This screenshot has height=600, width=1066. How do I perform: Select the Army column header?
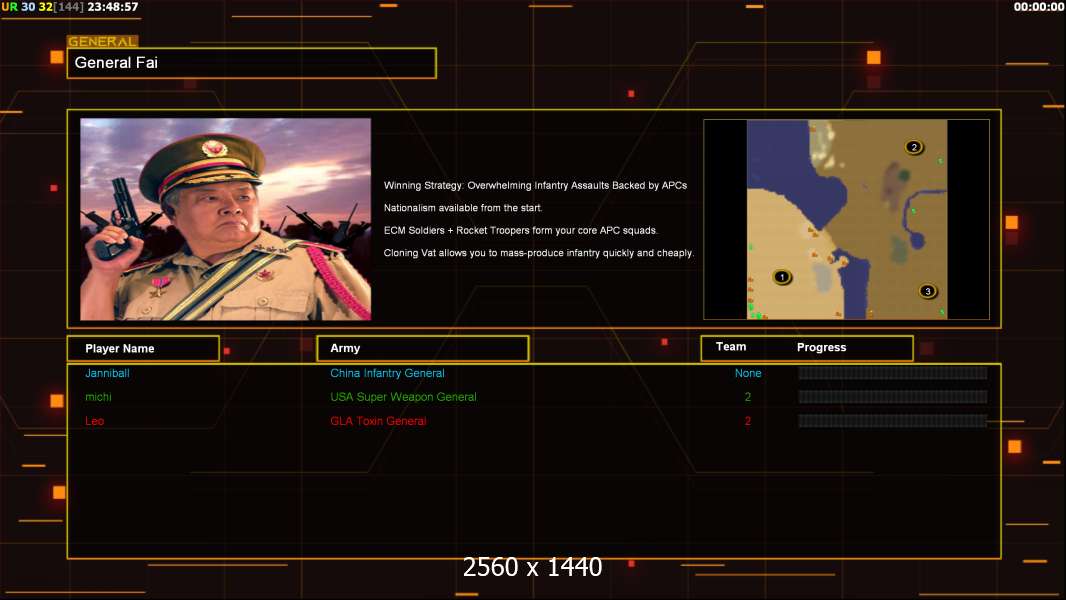423,348
